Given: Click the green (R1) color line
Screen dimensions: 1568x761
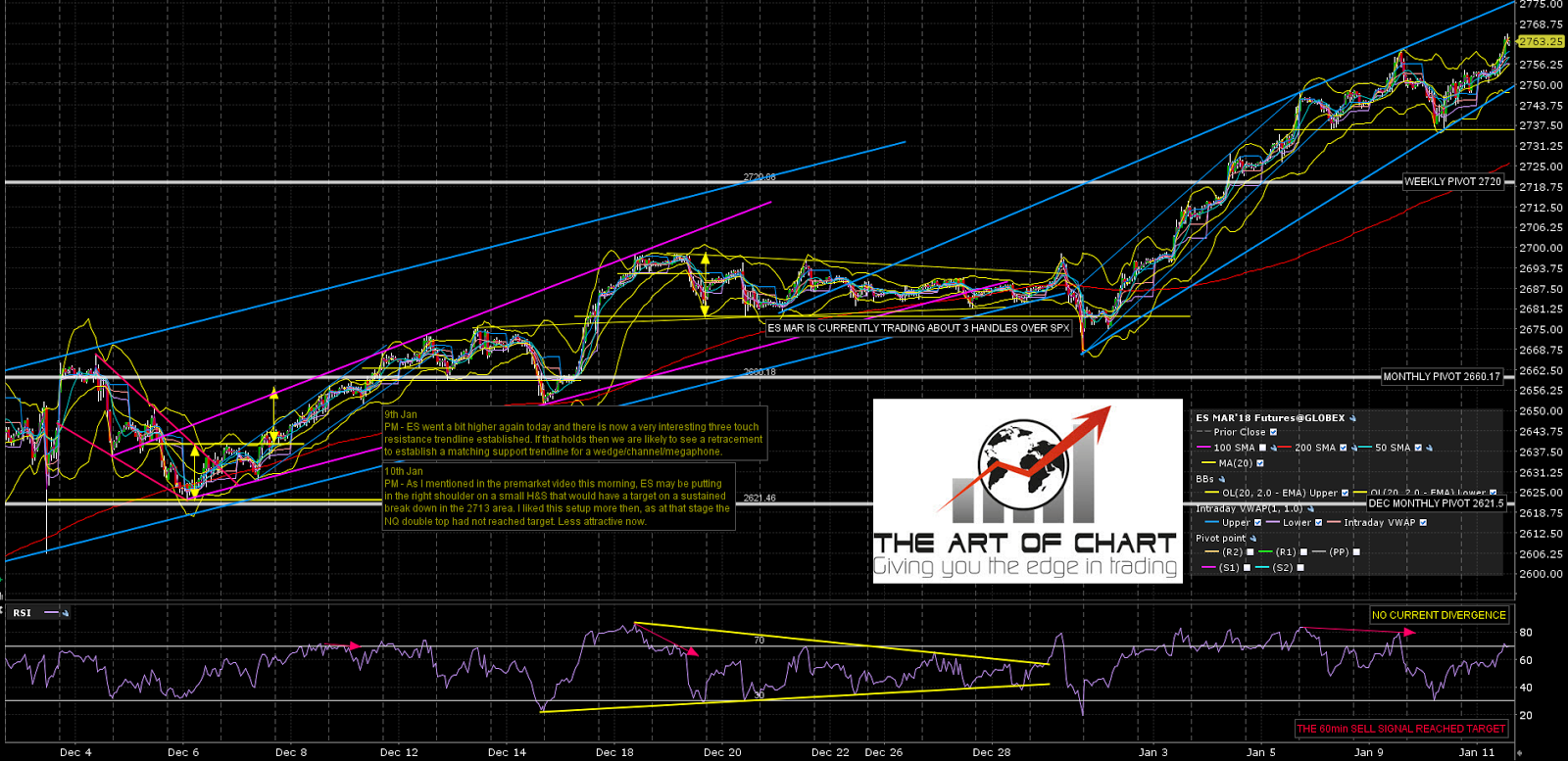Looking at the screenshot, I should point(1265,551).
